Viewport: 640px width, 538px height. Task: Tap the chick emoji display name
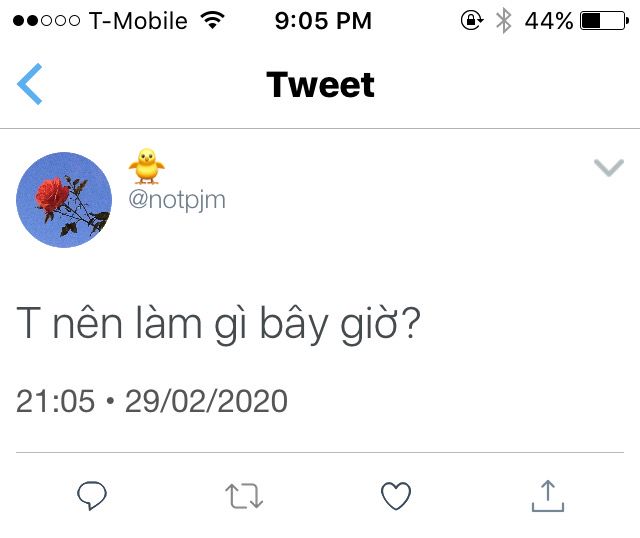pos(147,166)
